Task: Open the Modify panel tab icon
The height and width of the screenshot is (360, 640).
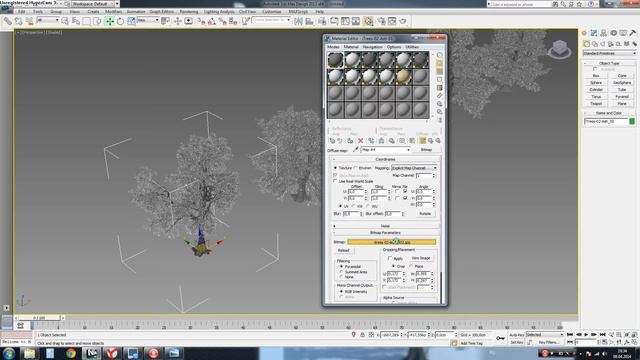Action: pyautogui.click(x=594, y=33)
